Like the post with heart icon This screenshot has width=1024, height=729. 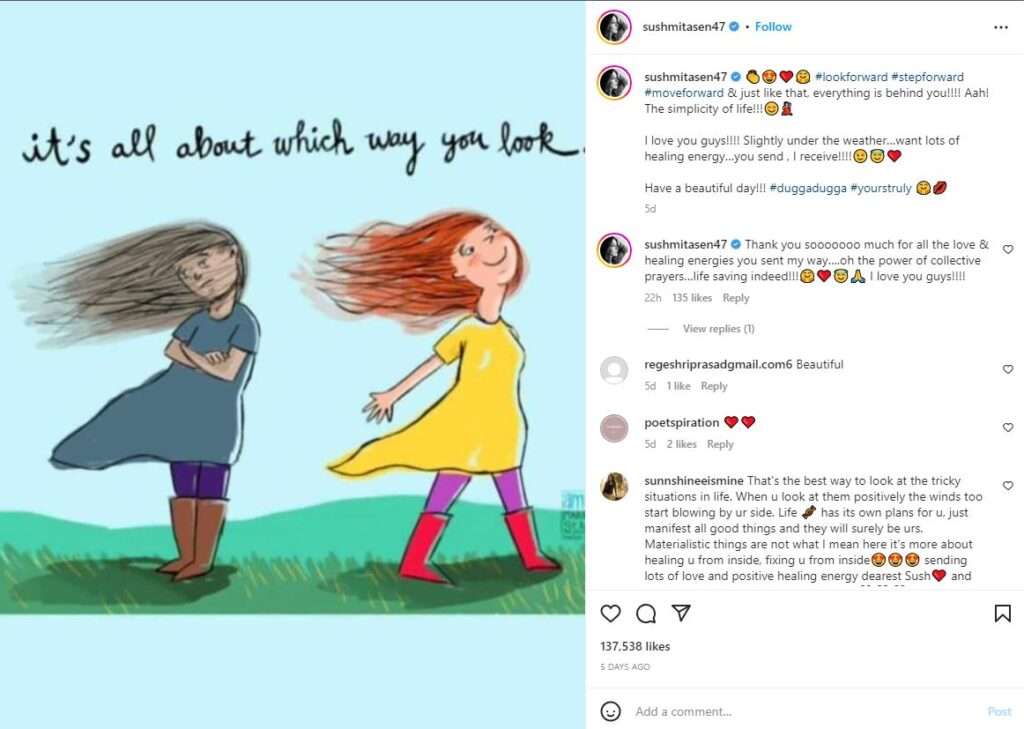(610, 613)
